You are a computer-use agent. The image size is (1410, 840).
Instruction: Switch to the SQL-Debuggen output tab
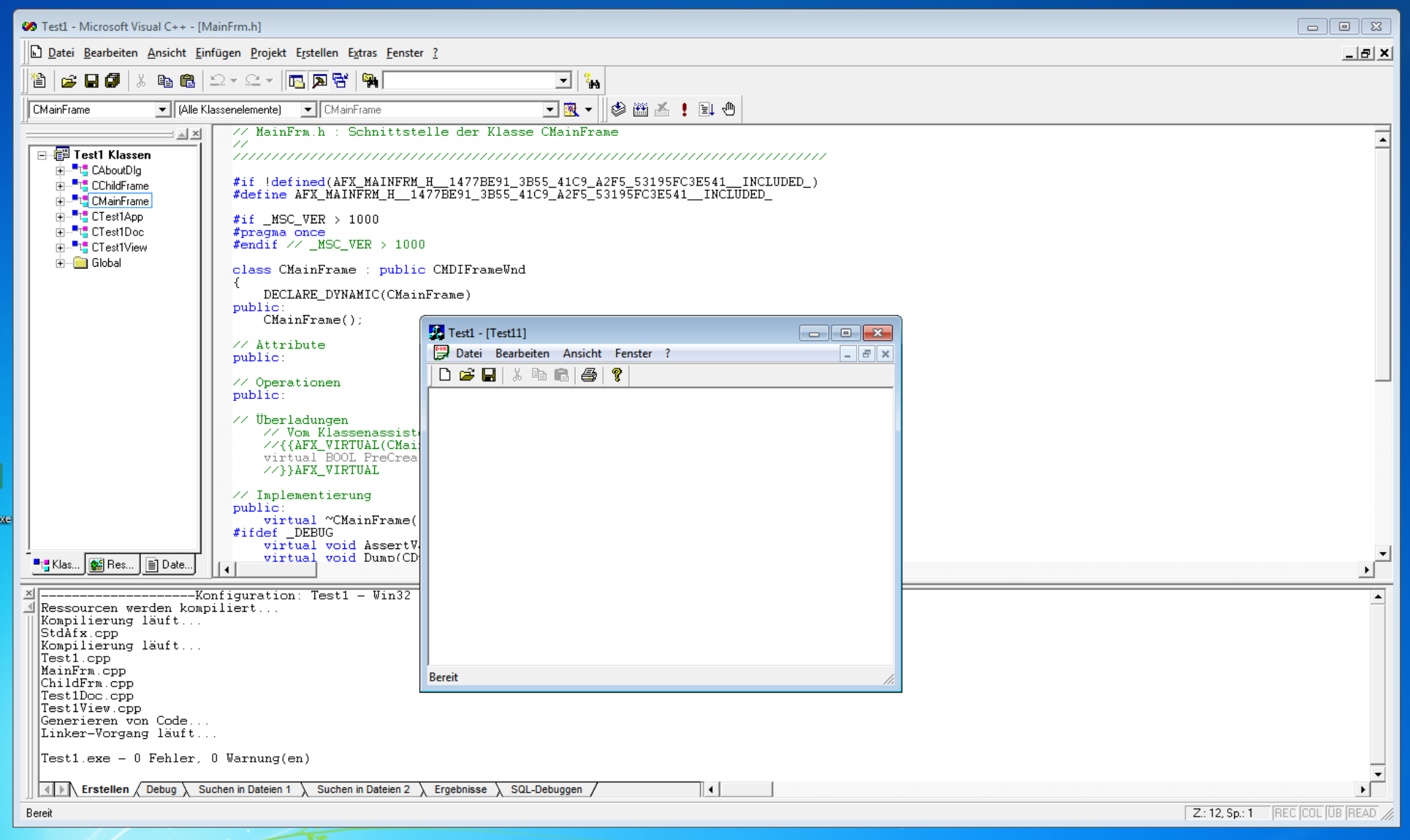(x=546, y=790)
